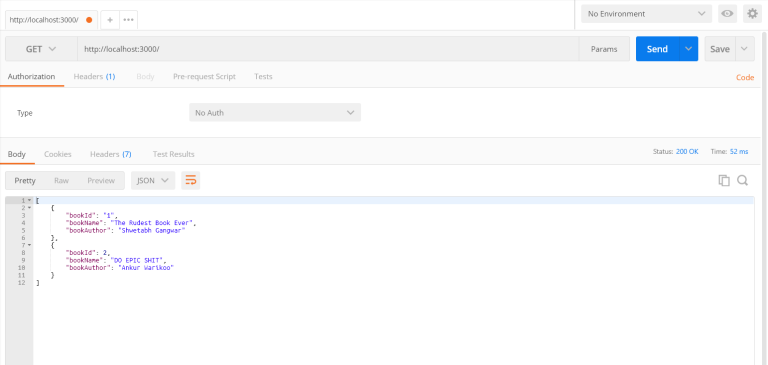Screen dimensions: 768x365
Task: Click the "DO EPIC SHIT" book name value
Action: coord(137,260)
